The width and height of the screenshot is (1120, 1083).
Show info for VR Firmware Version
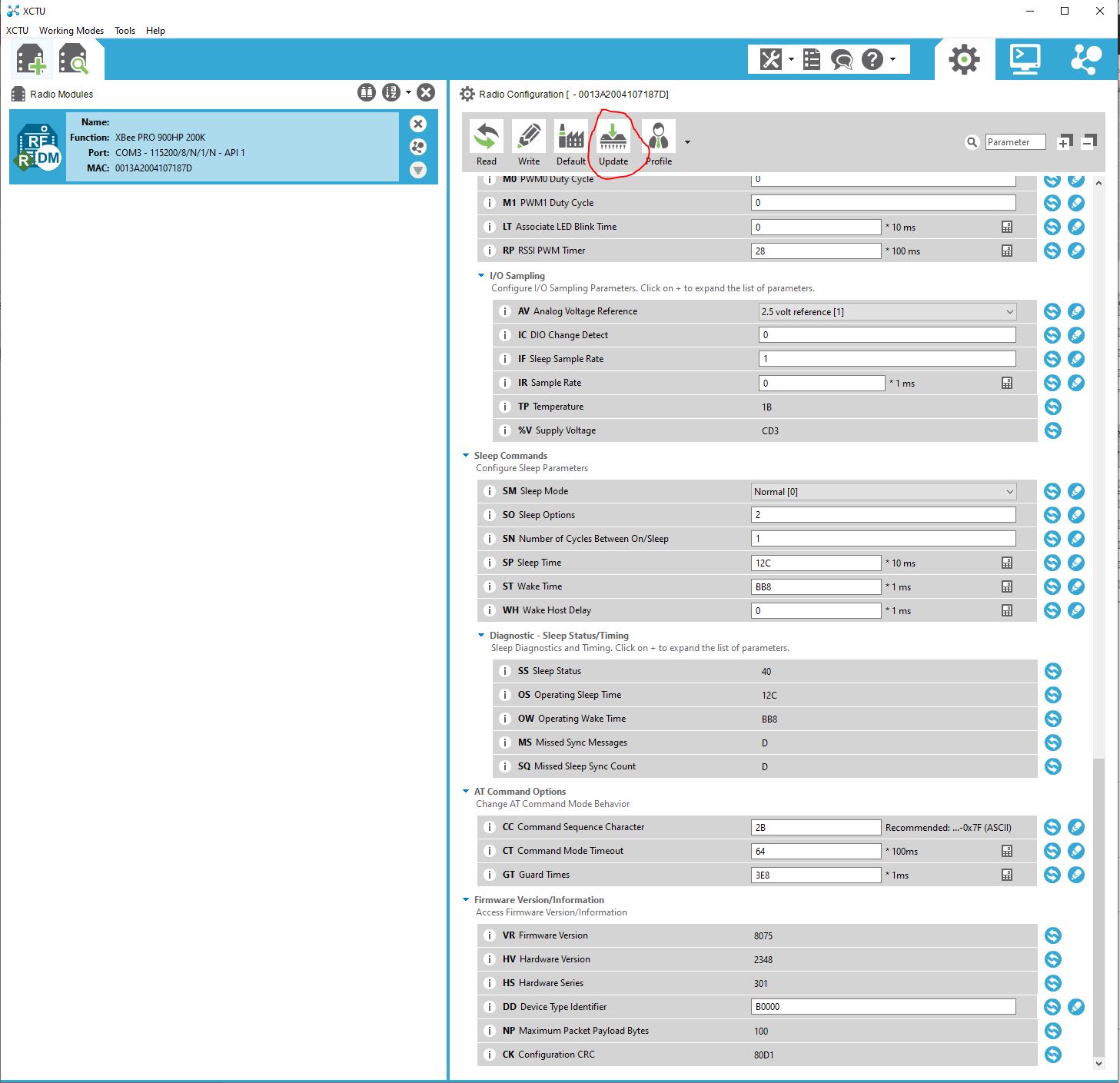coord(490,935)
